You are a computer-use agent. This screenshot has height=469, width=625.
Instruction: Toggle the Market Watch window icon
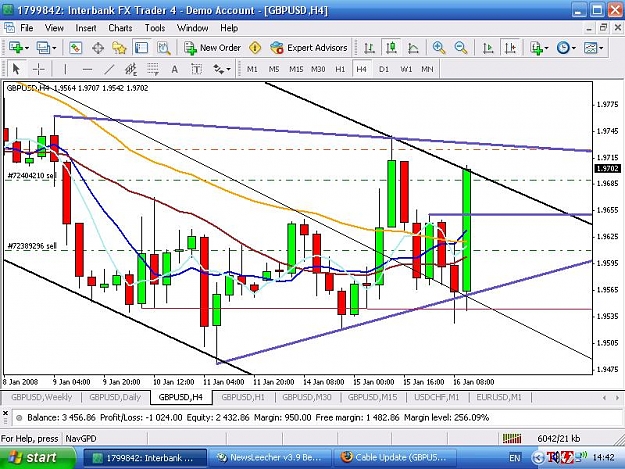(75, 48)
